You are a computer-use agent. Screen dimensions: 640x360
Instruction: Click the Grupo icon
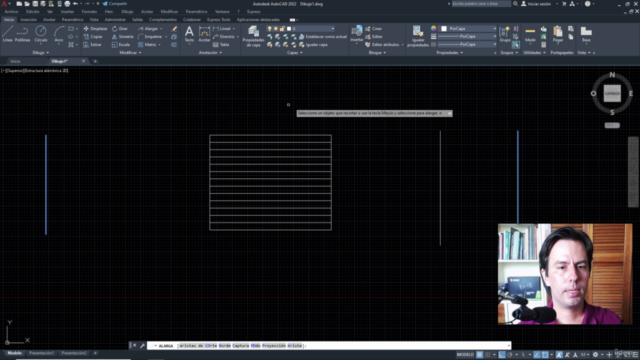point(505,34)
